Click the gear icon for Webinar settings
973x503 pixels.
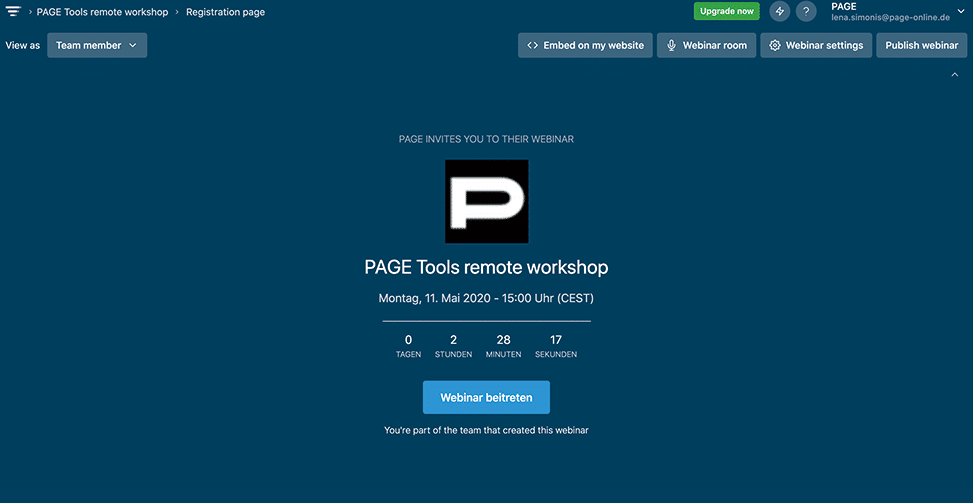coord(774,45)
